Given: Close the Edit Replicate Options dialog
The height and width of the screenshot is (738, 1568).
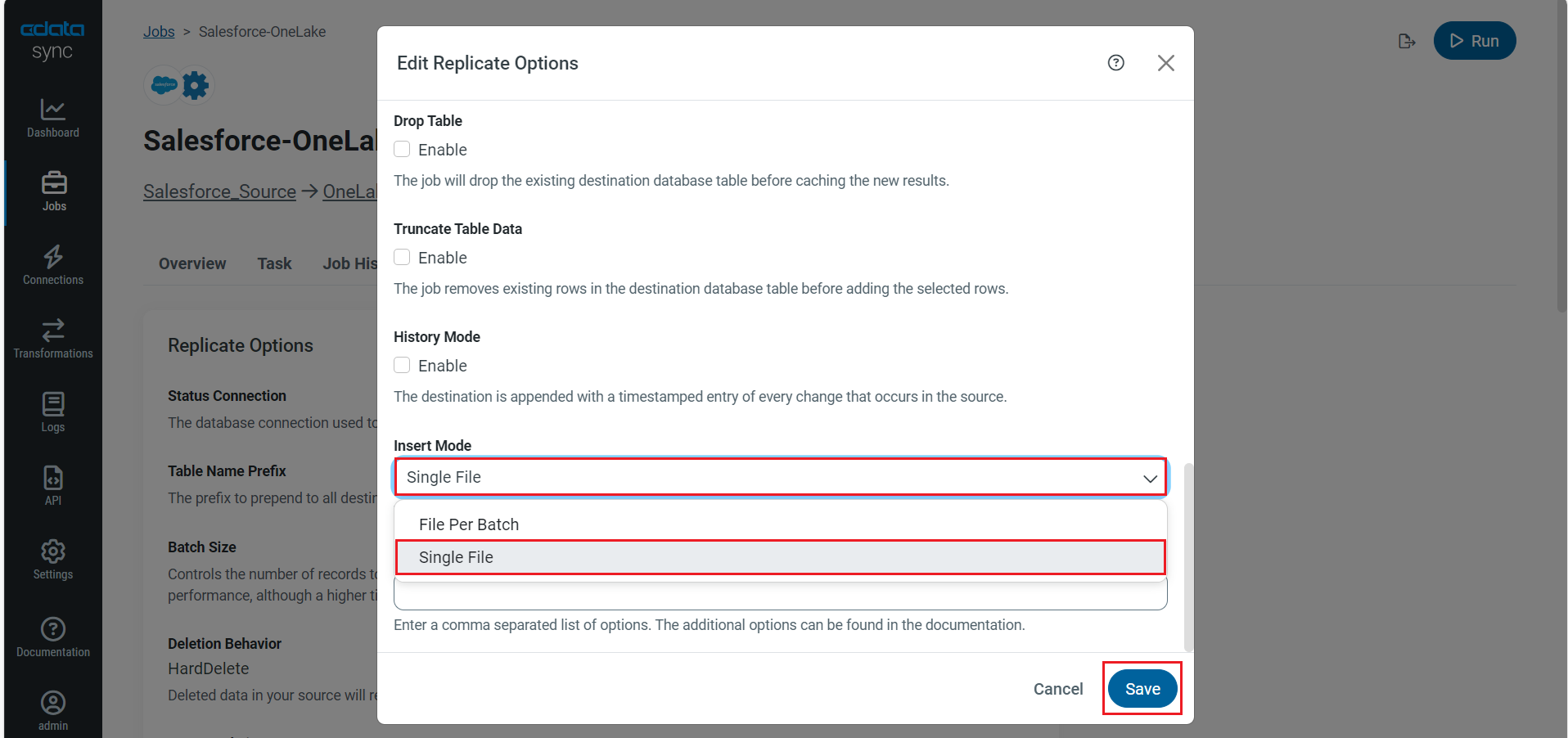Looking at the screenshot, I should click(x=1166, y=63).
